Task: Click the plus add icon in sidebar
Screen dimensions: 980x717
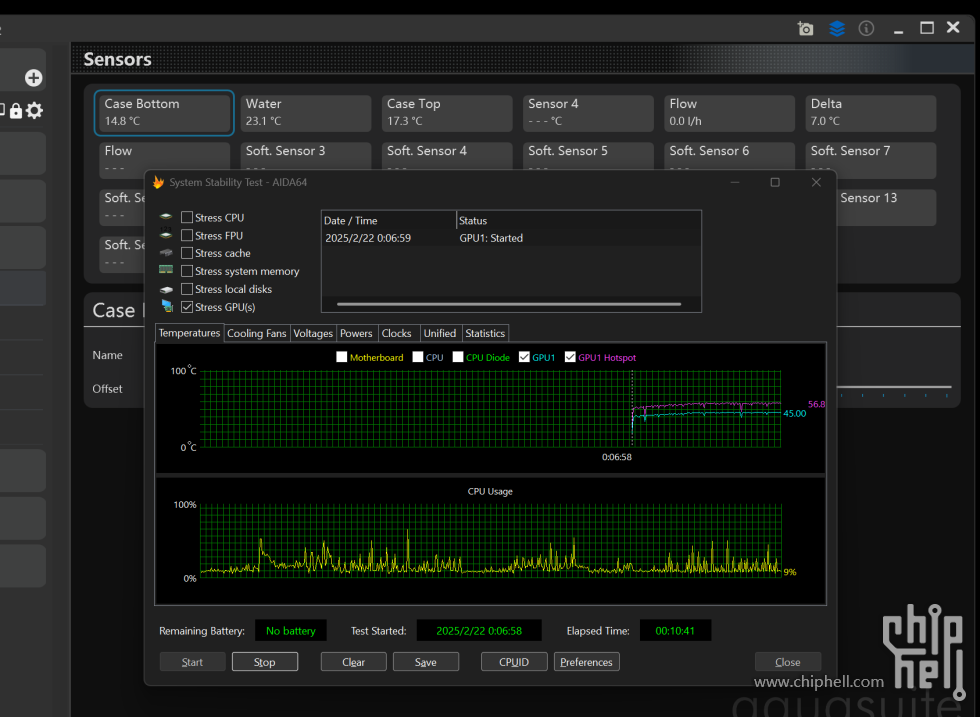Action: pos(34,78)
